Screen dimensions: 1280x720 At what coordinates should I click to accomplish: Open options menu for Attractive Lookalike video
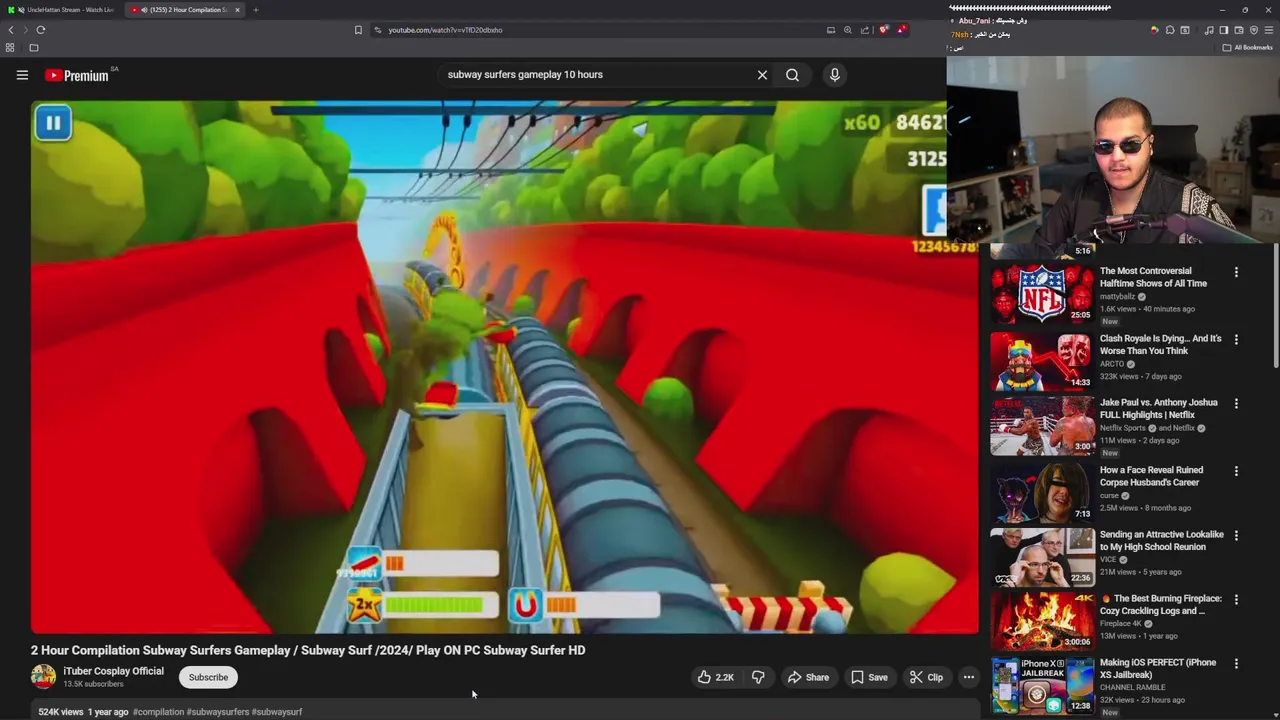(1236, 536)
